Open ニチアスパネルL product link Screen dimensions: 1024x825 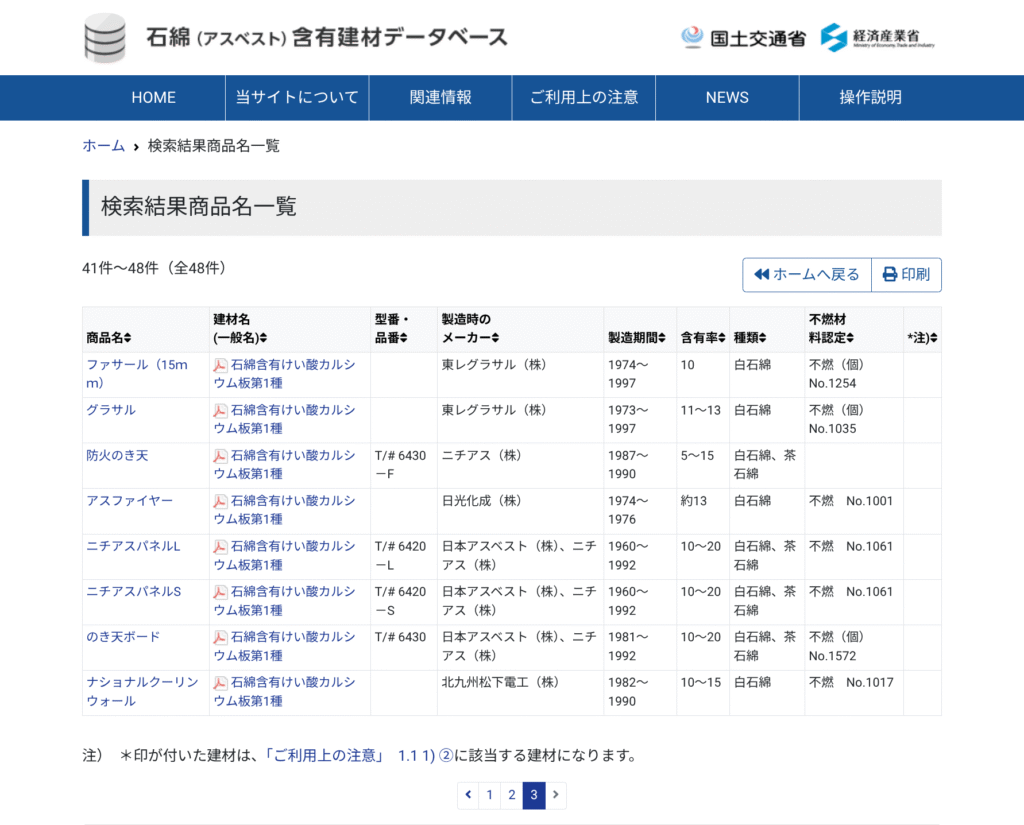tap(133, 546)
